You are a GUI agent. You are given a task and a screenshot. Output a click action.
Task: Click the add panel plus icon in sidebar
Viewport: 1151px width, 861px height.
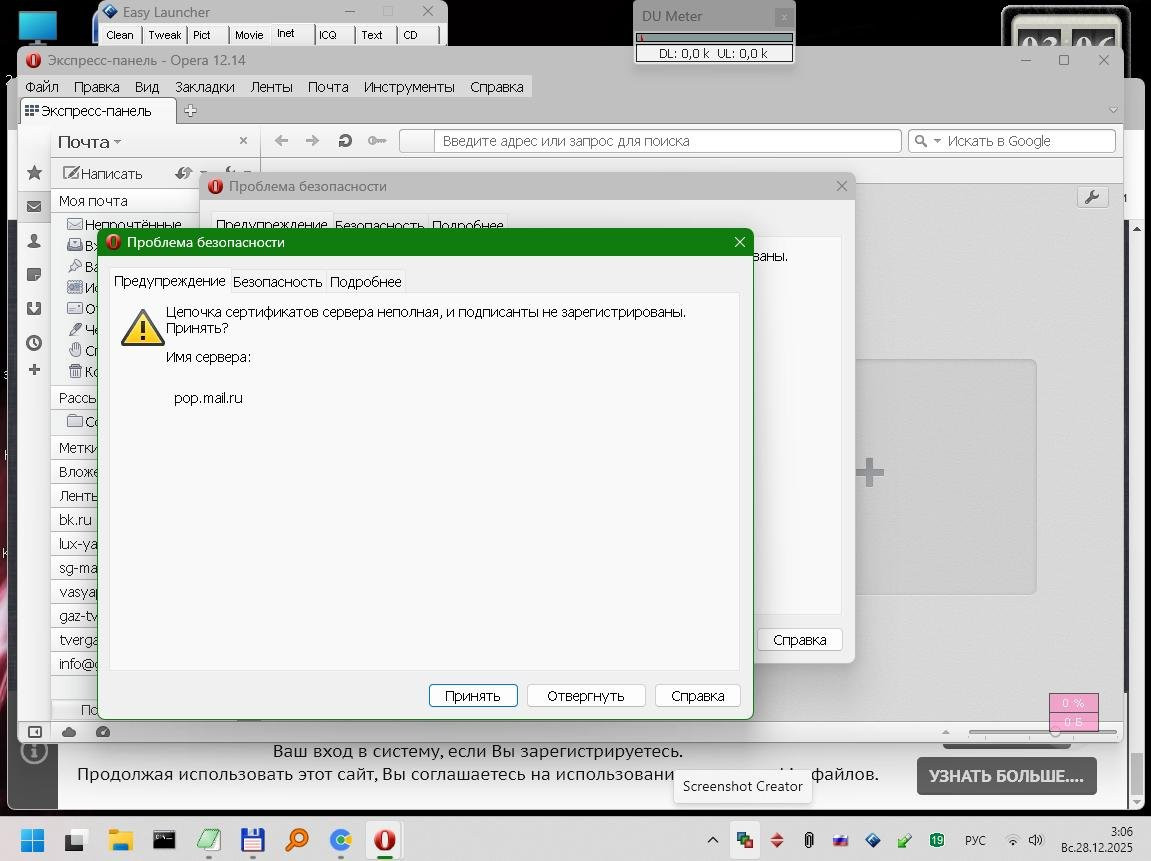pyautogui.click(x=35, y=370)
